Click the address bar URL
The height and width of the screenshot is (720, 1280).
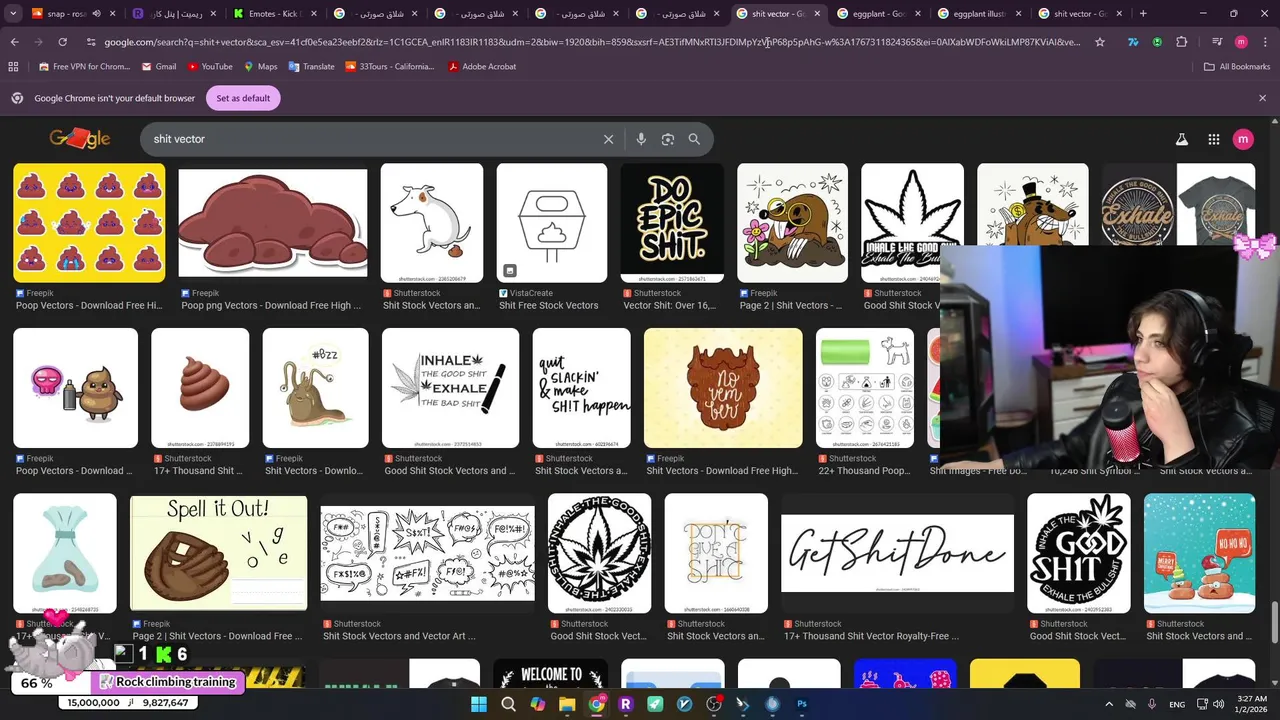pos(592,42)
